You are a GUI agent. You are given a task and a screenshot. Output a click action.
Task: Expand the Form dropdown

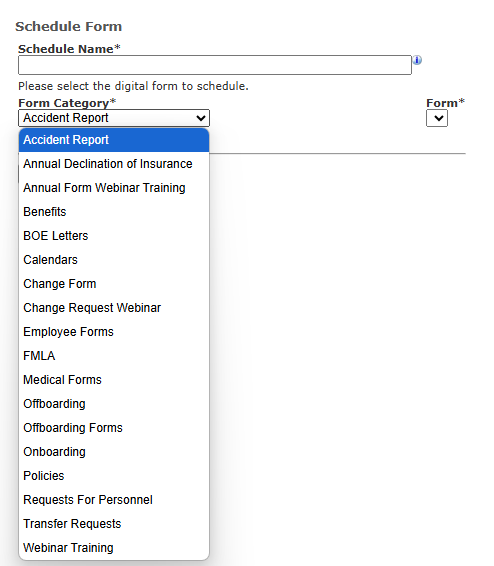437,118
